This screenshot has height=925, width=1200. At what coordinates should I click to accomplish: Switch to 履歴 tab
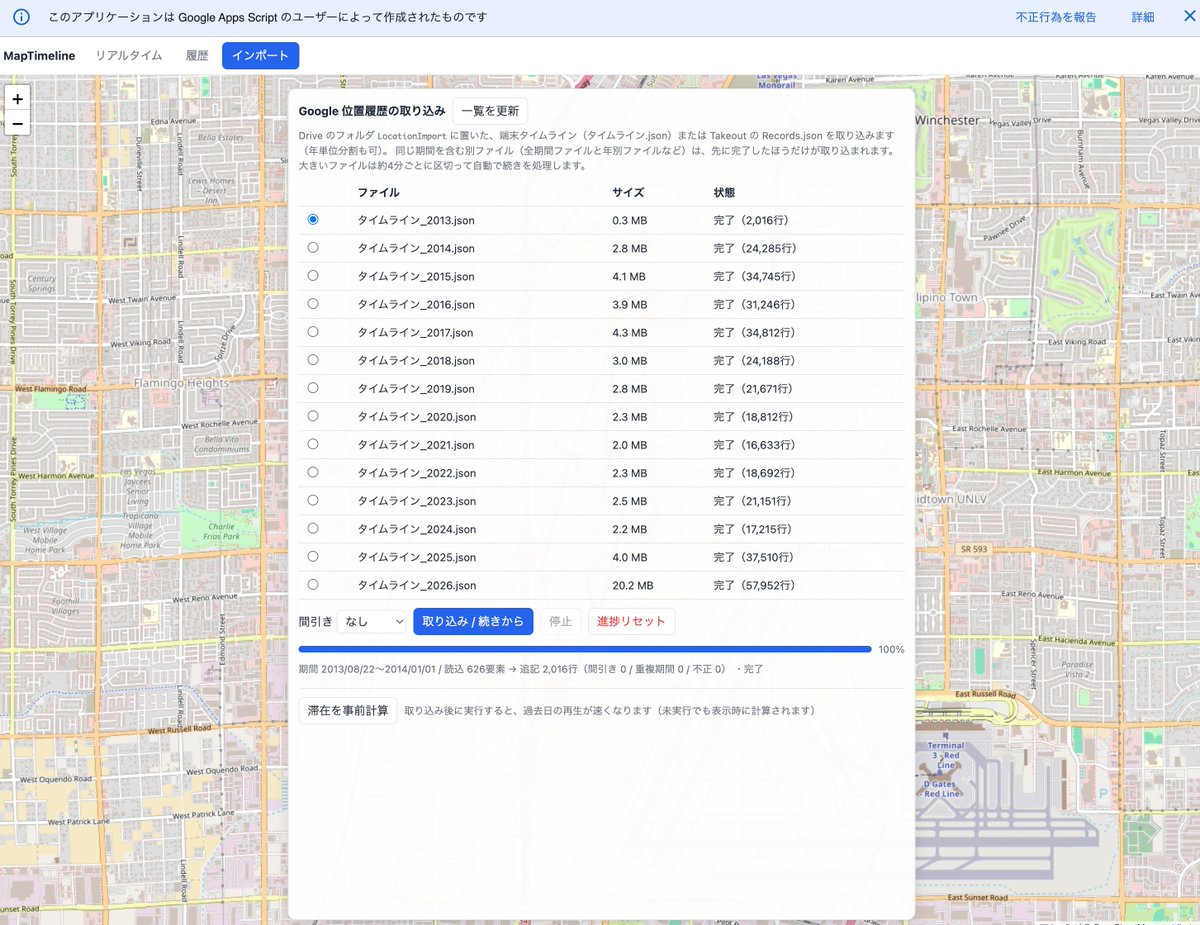197,56
